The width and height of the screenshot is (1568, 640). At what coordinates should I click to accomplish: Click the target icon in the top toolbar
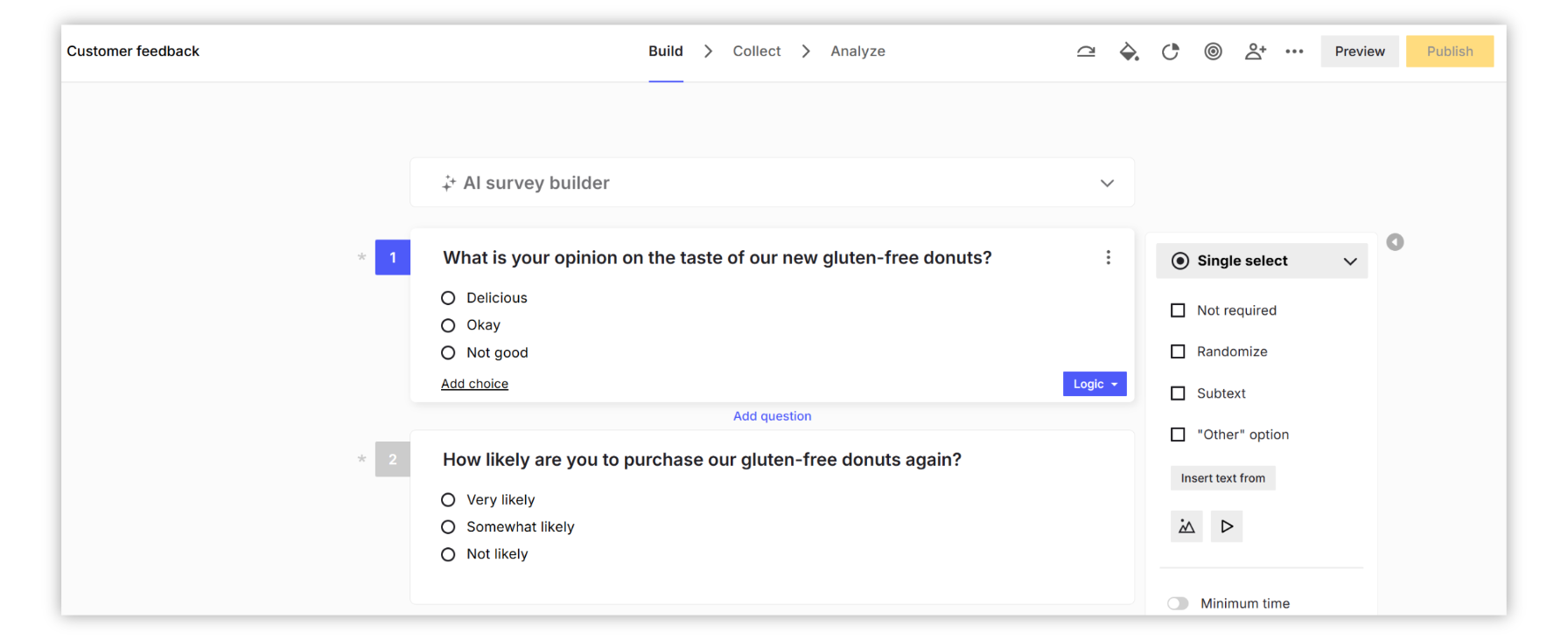tap(1213, 52)
